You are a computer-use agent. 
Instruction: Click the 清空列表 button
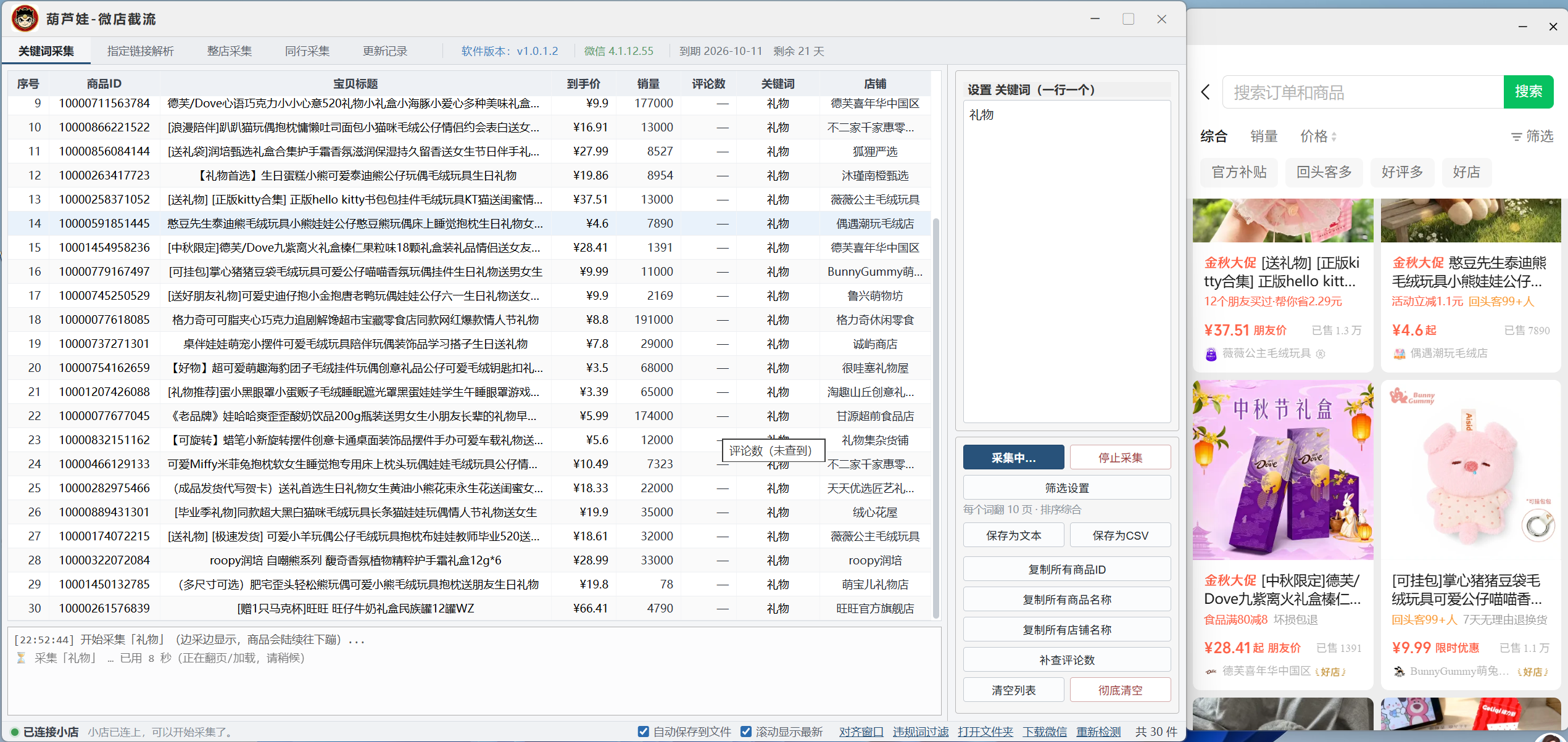1013,690
